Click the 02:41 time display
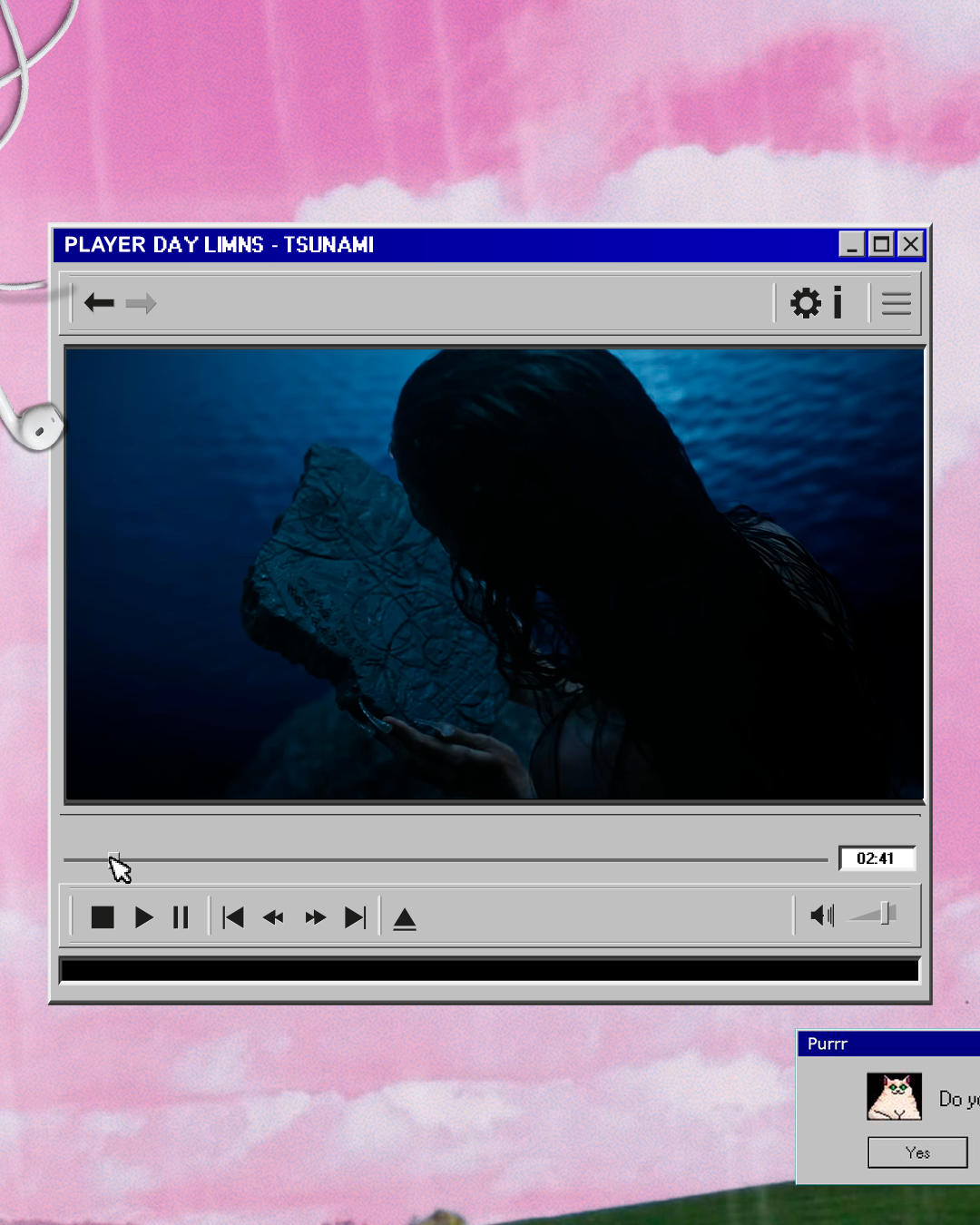This screenshot has width=980, height=1225. pos(877,858)
